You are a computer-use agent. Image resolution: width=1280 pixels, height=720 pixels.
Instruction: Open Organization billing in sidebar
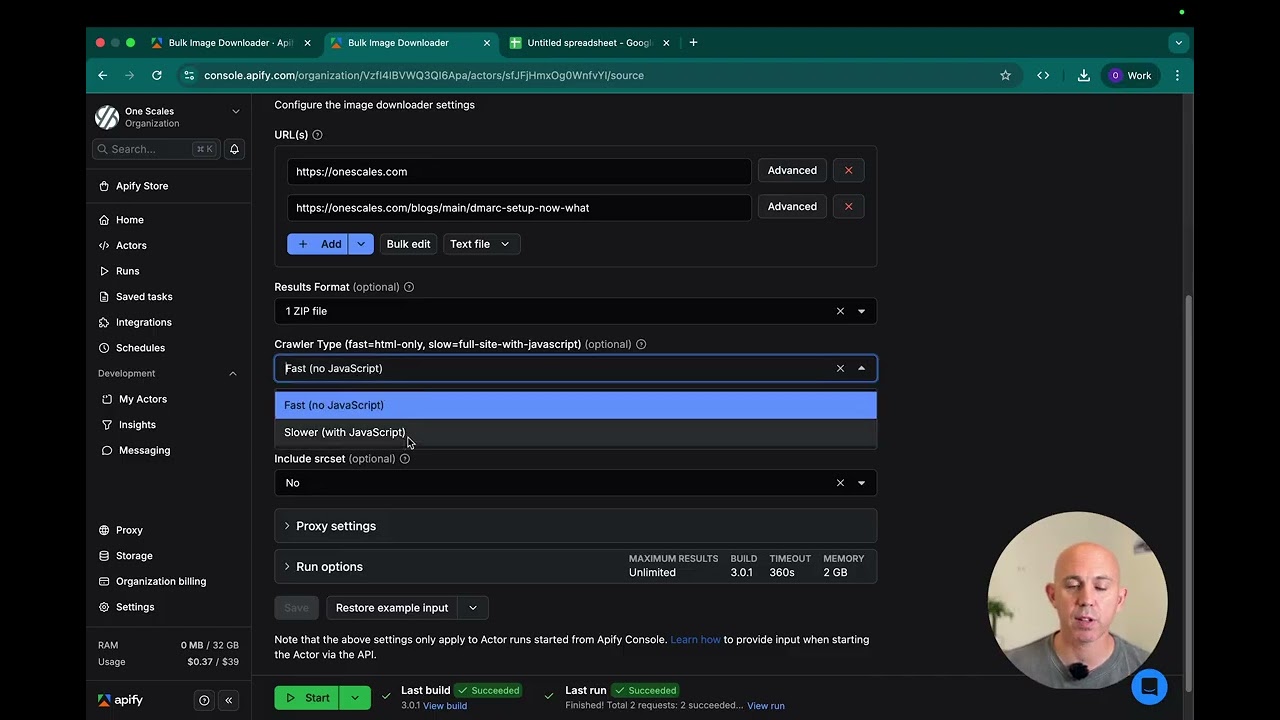coord(160,581)
